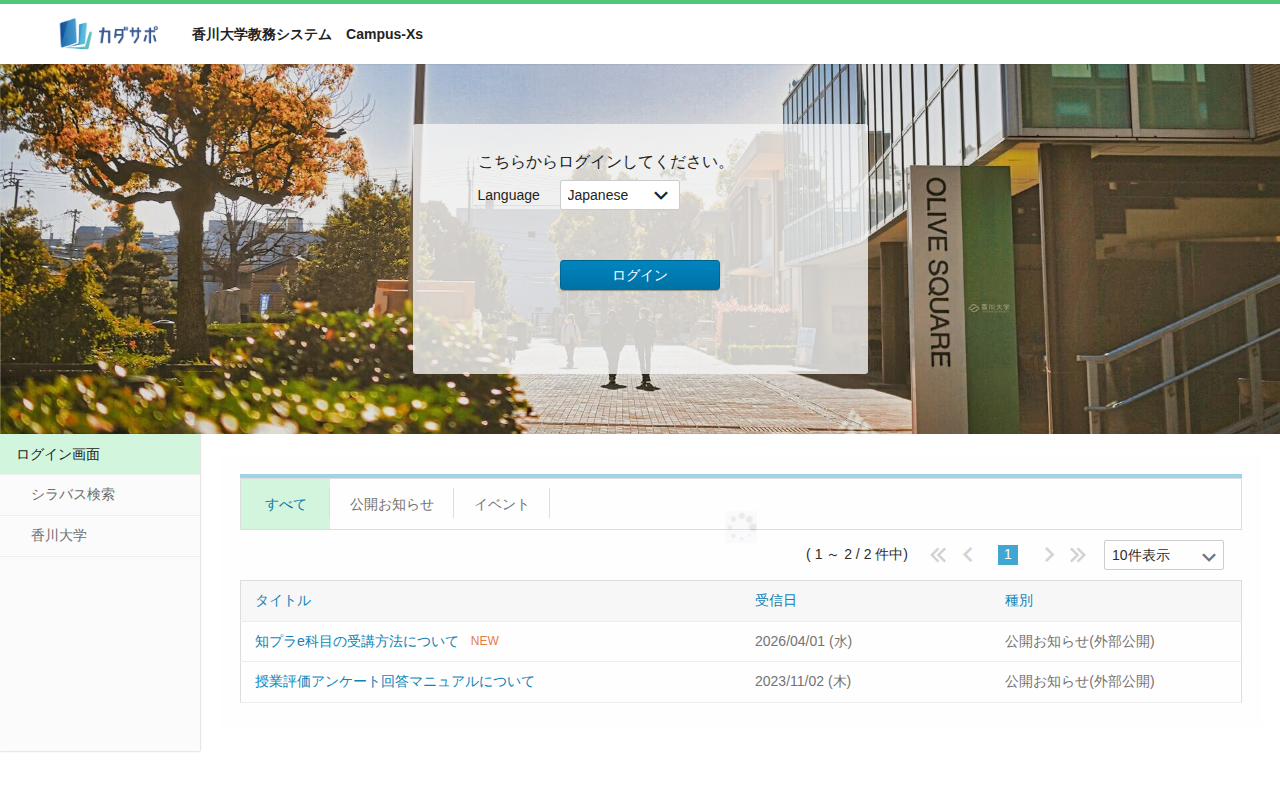Open 授業評価アンケート回答マニュアルについて notice

(x=394, y=681)
